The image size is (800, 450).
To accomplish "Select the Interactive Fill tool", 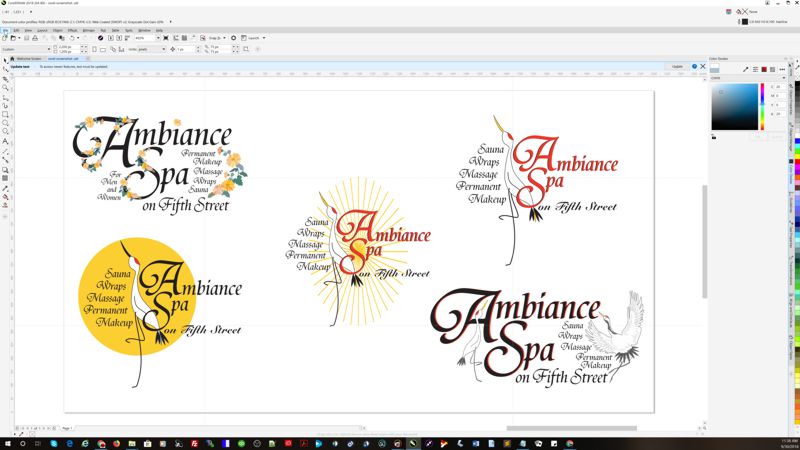I will coord(6,197).
